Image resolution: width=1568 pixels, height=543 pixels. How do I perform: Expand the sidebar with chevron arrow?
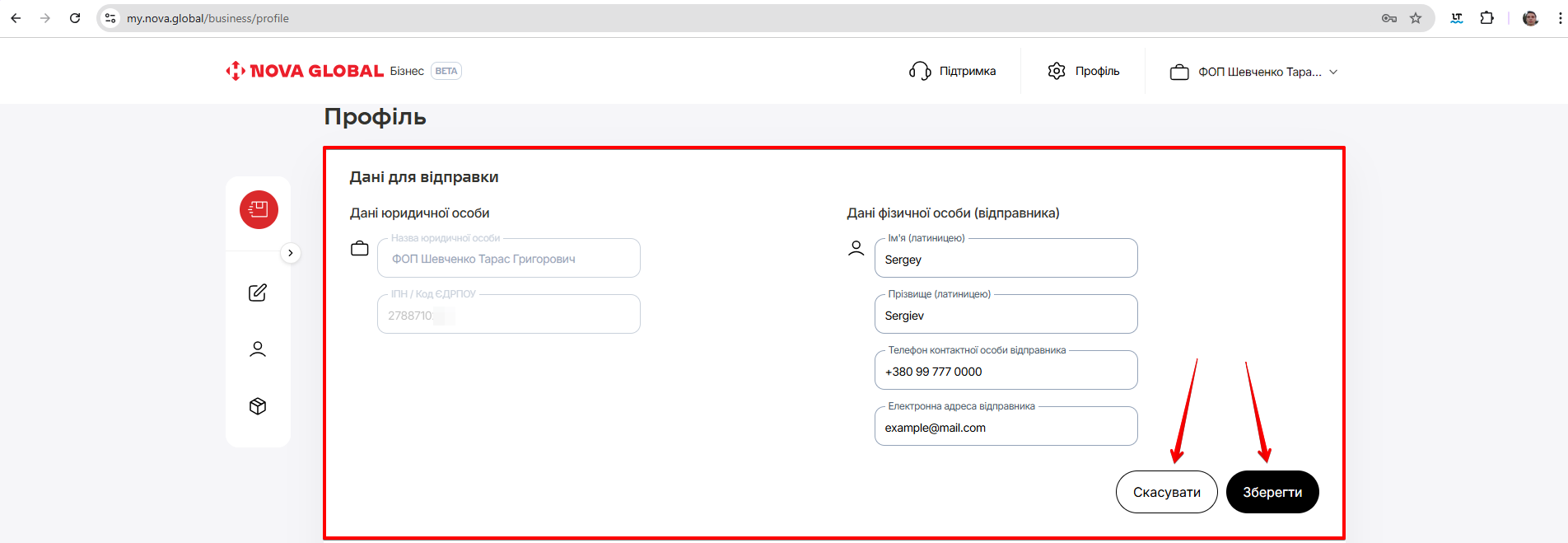[290, 253]
